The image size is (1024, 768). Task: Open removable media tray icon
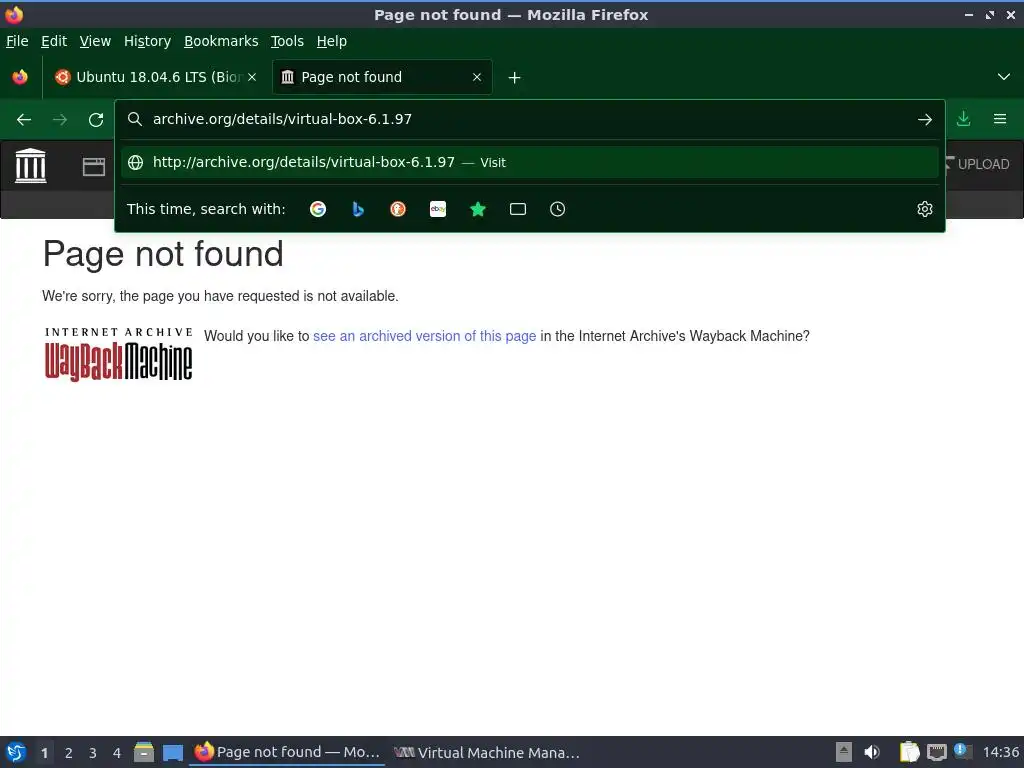pyautogui.click(x=844, y=752)
